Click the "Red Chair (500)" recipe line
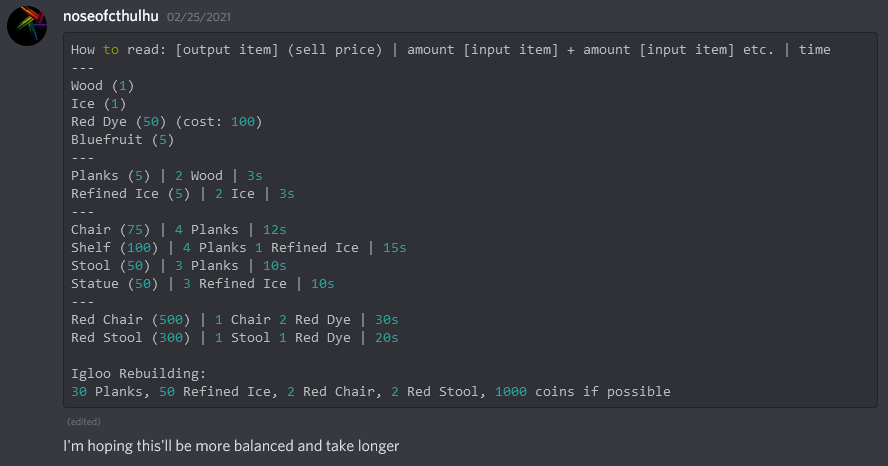 [x=235, y=319]
